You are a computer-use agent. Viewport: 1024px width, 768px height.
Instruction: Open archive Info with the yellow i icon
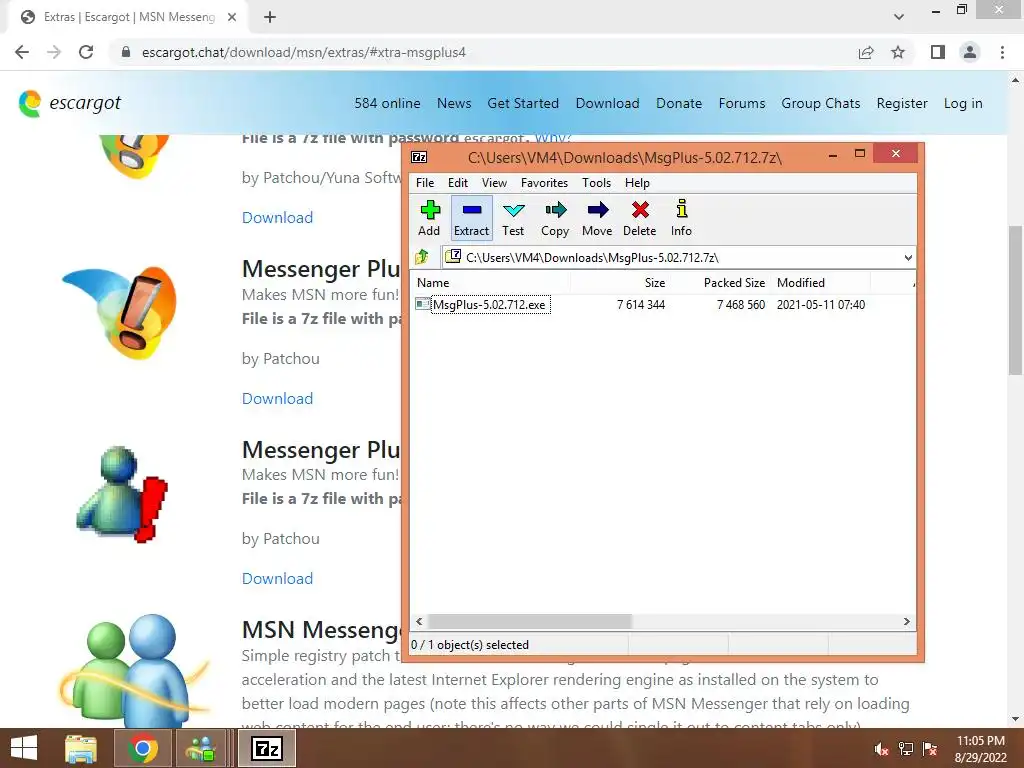tap(681, 218)
